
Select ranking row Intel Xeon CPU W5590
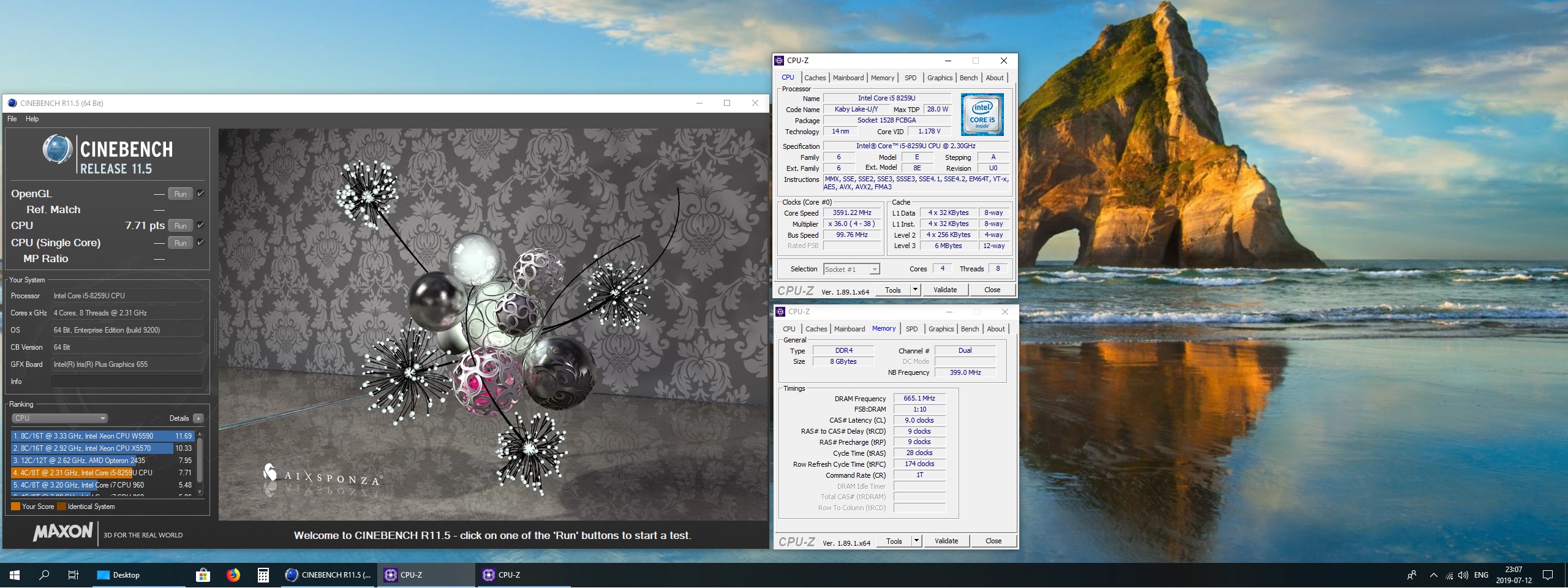(102, 436)
